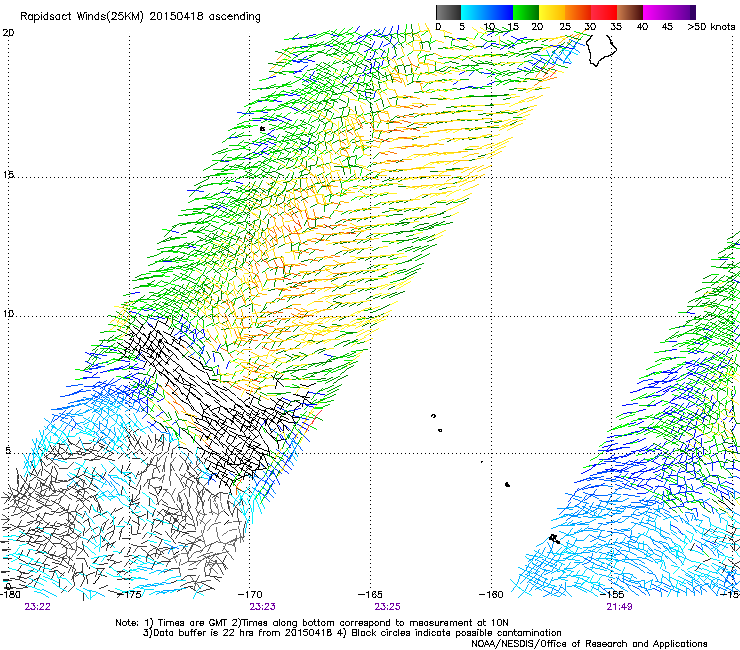Screen dimensions: 740x650
Task: Click the latitude '15' label on left axis
Action: point(8,175)
